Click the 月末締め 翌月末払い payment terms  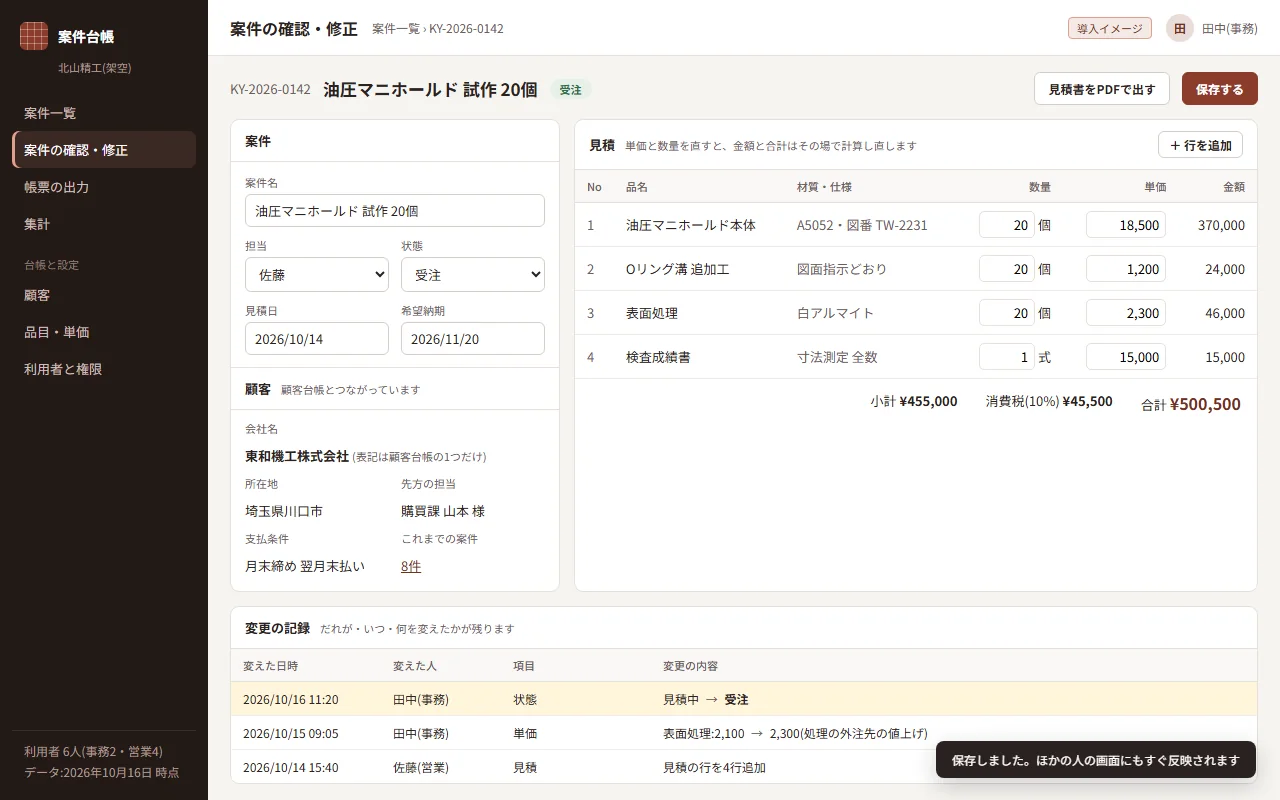point(305,566)
